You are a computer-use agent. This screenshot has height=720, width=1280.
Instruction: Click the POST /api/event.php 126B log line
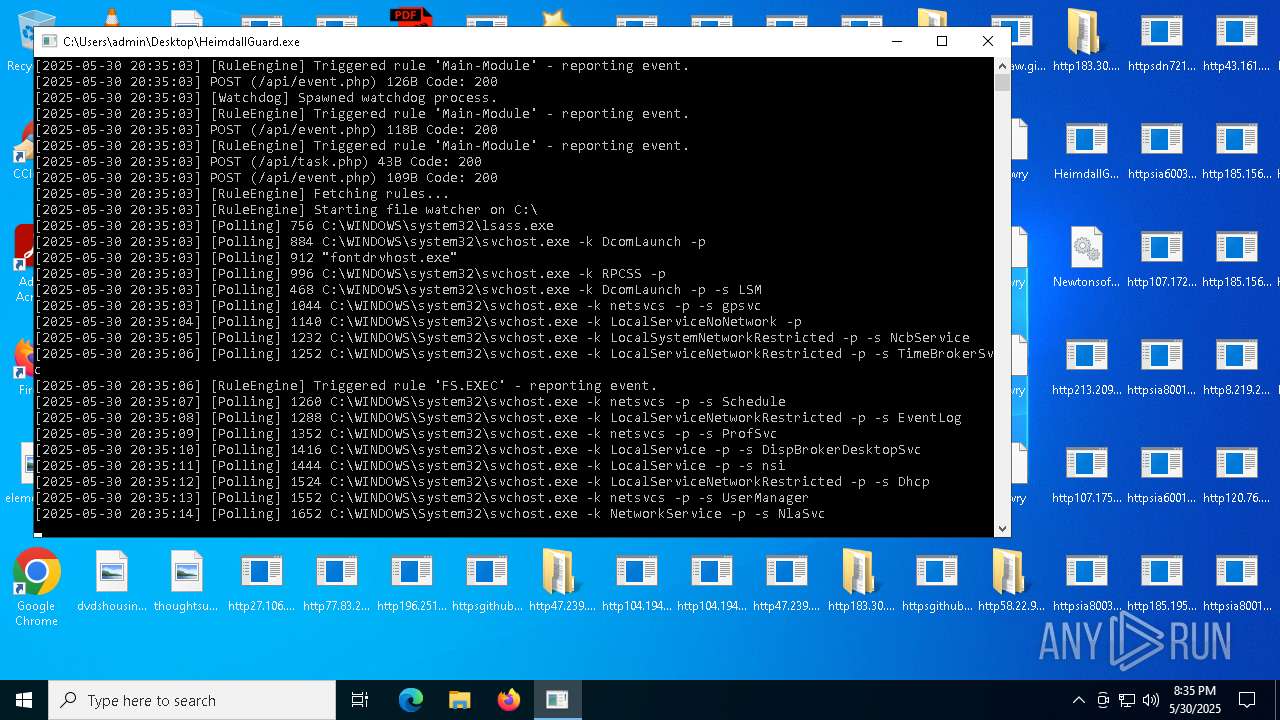click(x=266, y=82)
